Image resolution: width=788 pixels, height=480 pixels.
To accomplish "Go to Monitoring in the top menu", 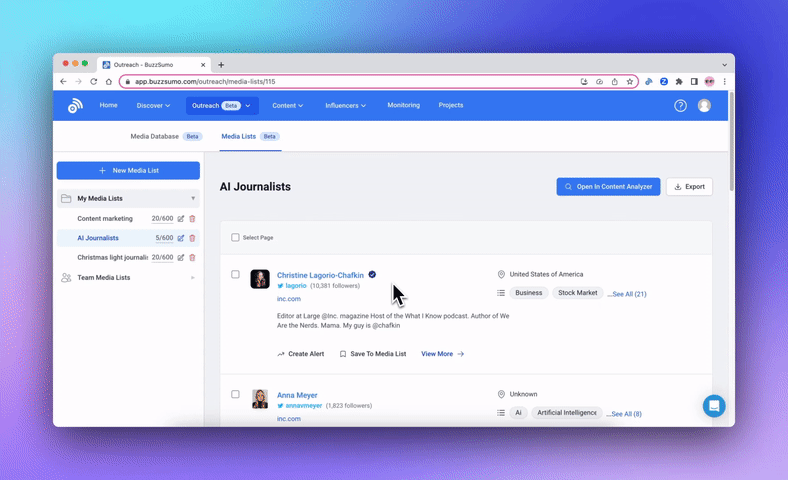I will (x=403, y=105).
